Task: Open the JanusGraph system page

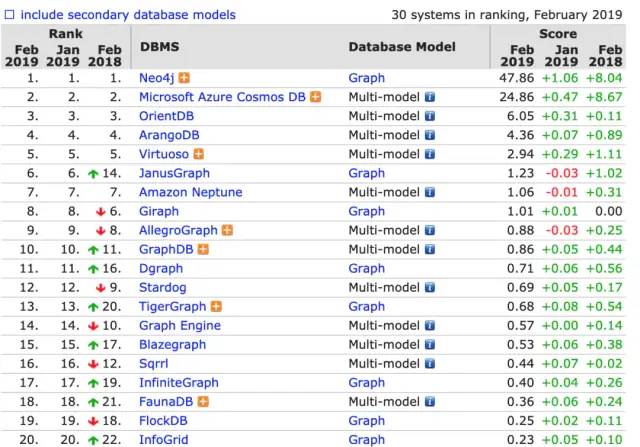Action: click(x=175, y=173)
